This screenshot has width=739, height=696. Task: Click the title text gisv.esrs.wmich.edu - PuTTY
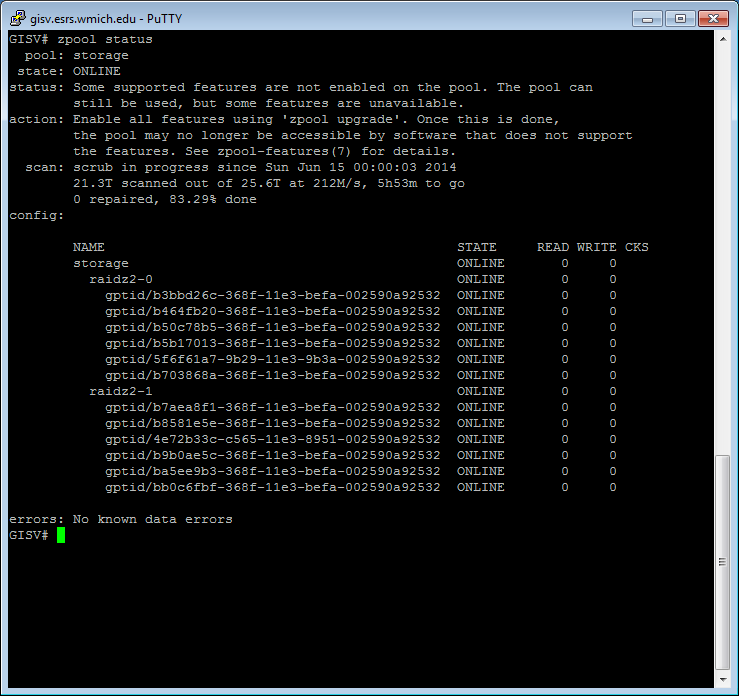tap(106, 19)
